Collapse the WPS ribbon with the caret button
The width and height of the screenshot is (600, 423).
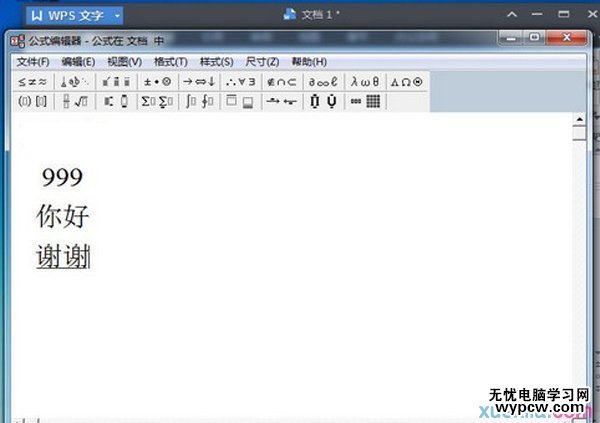(512, 15)
